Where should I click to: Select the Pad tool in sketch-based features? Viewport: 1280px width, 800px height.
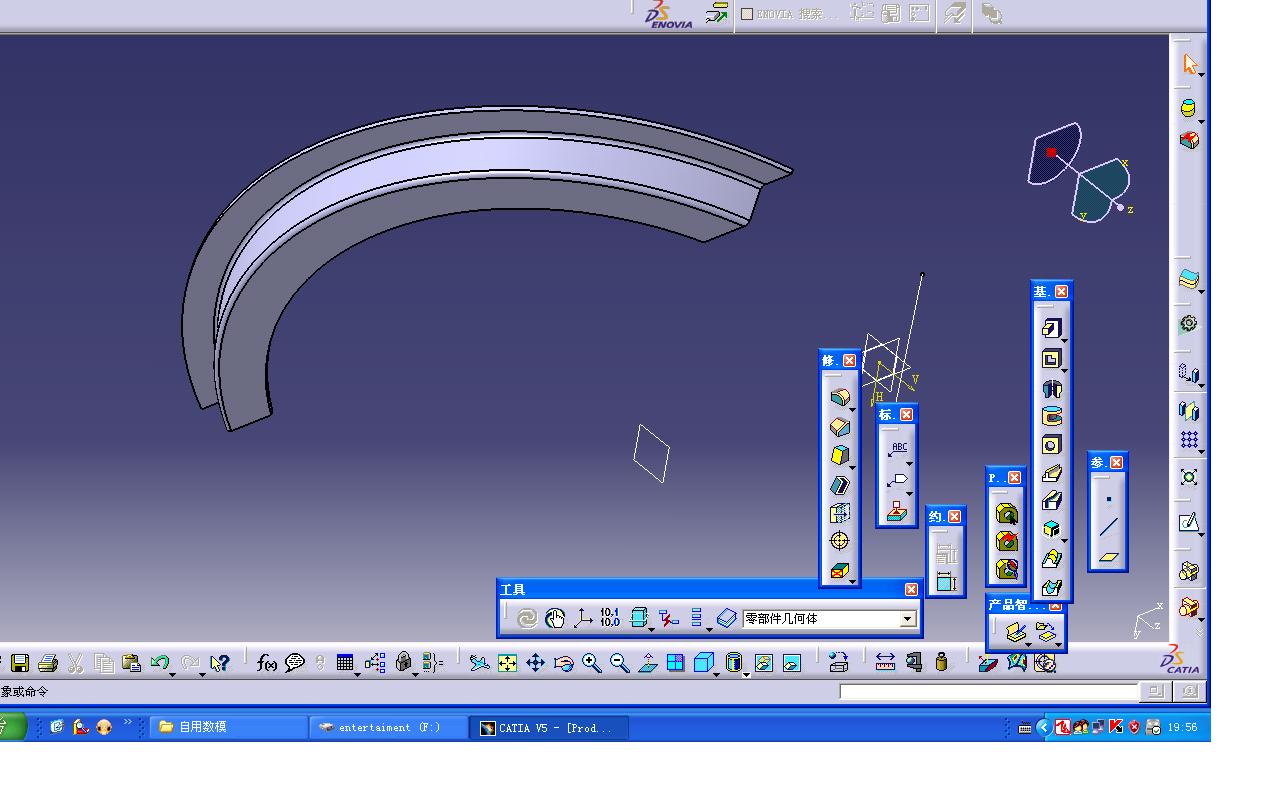click(x=1051, y=328)
